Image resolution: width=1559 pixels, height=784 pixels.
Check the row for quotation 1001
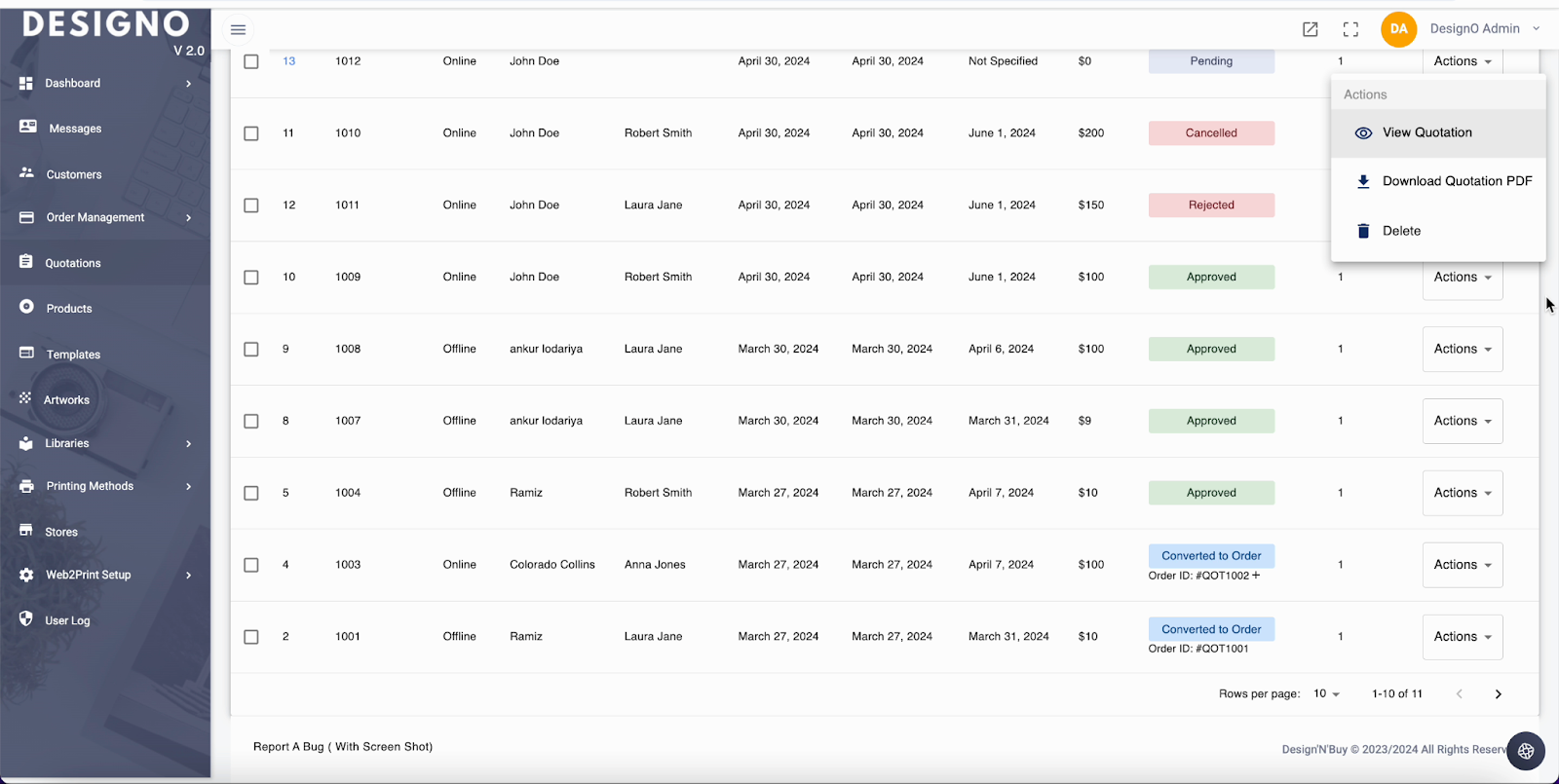click(x=251, y=637)
